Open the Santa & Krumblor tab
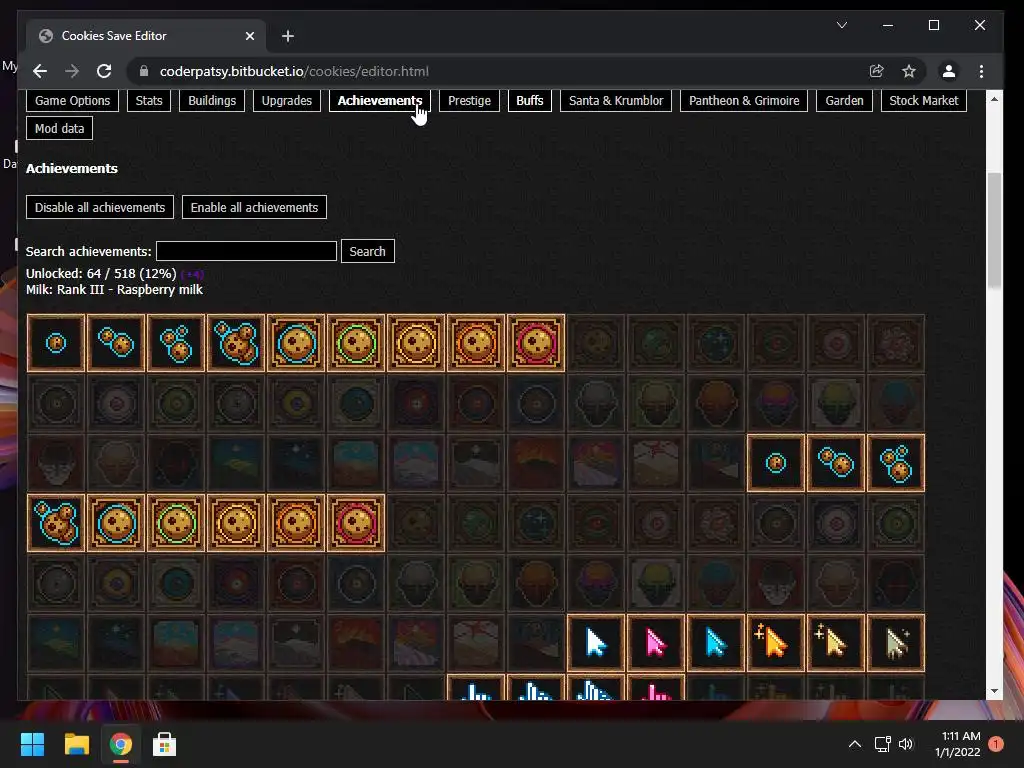The height and width of the screenshot is (768, 1024). pos(616,101)
